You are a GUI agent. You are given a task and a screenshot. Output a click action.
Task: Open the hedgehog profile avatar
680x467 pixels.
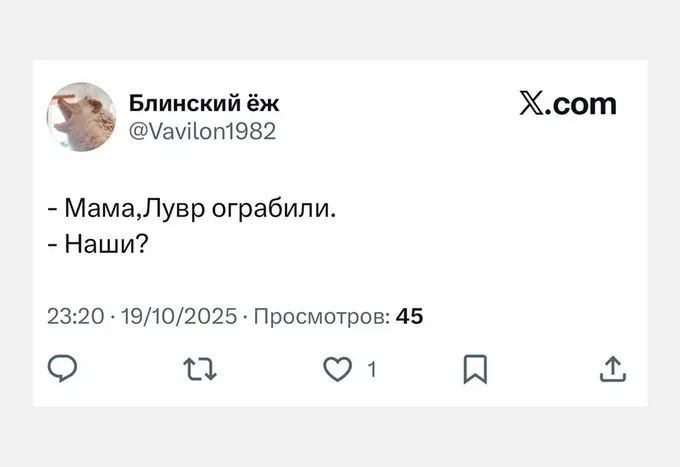(82, 116)
